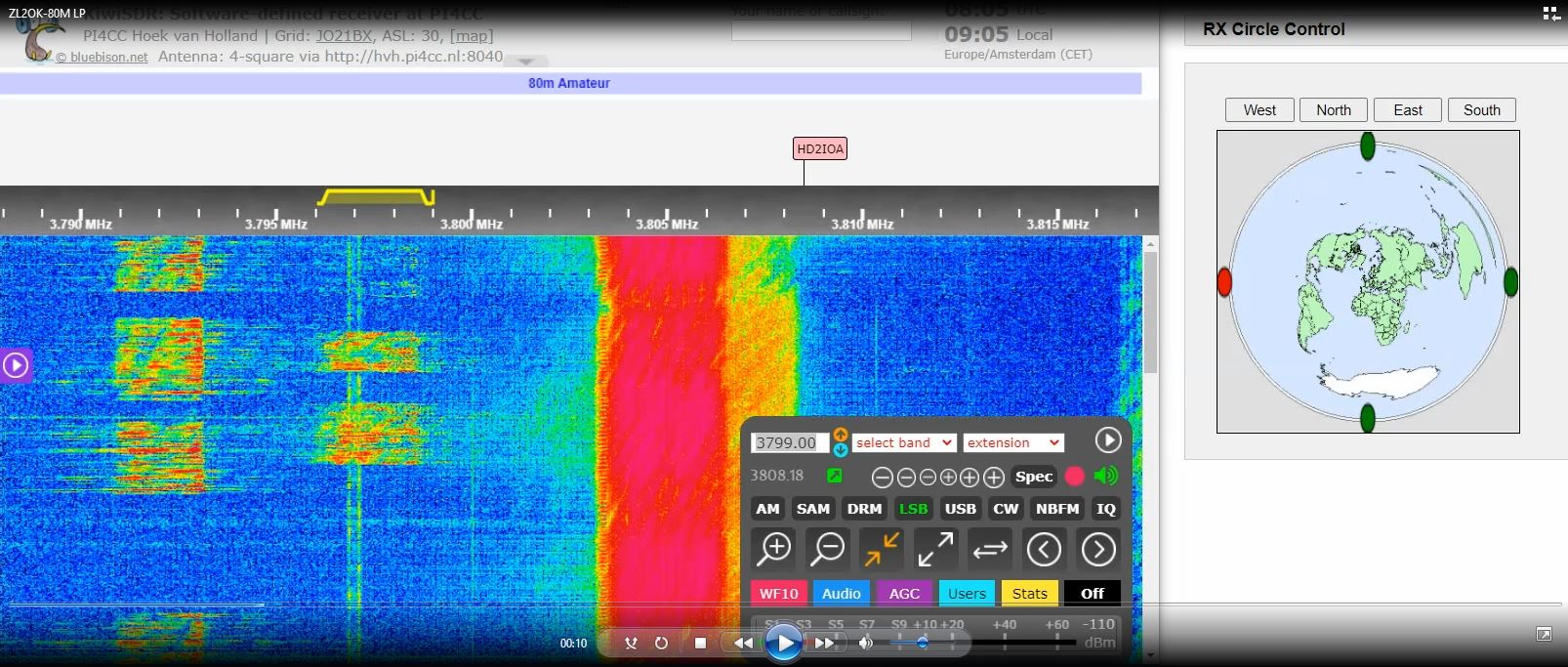Click the West button in RX Circle Control
Screen dimensions: 1568x667
1259,110
